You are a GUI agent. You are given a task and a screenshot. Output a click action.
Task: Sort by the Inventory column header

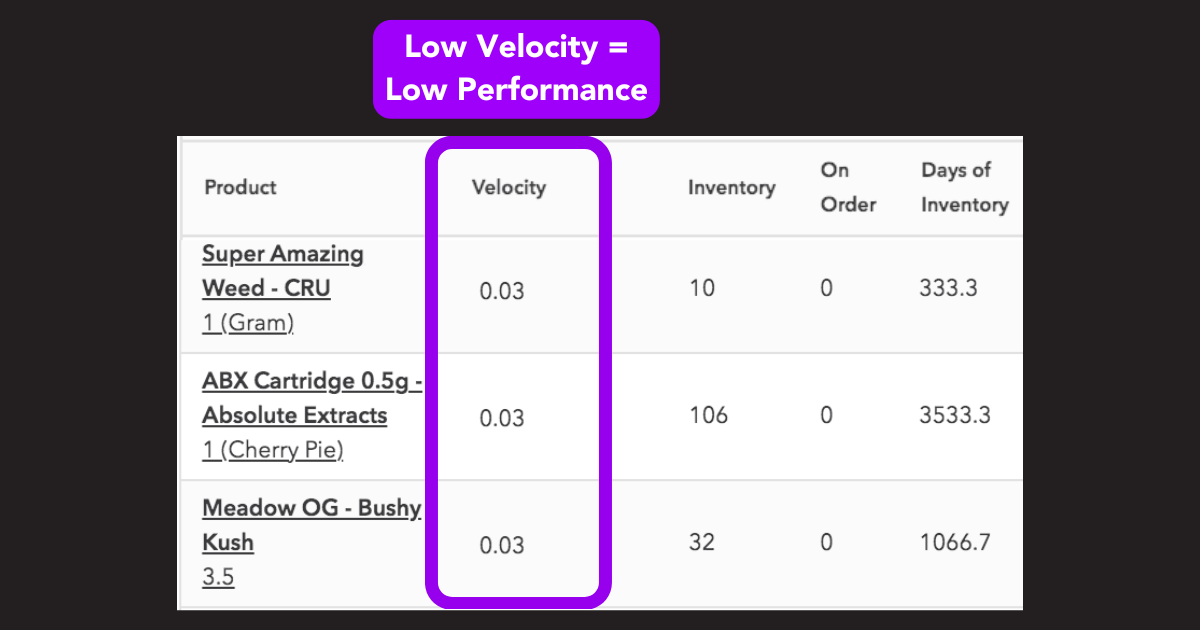(731, 187)
